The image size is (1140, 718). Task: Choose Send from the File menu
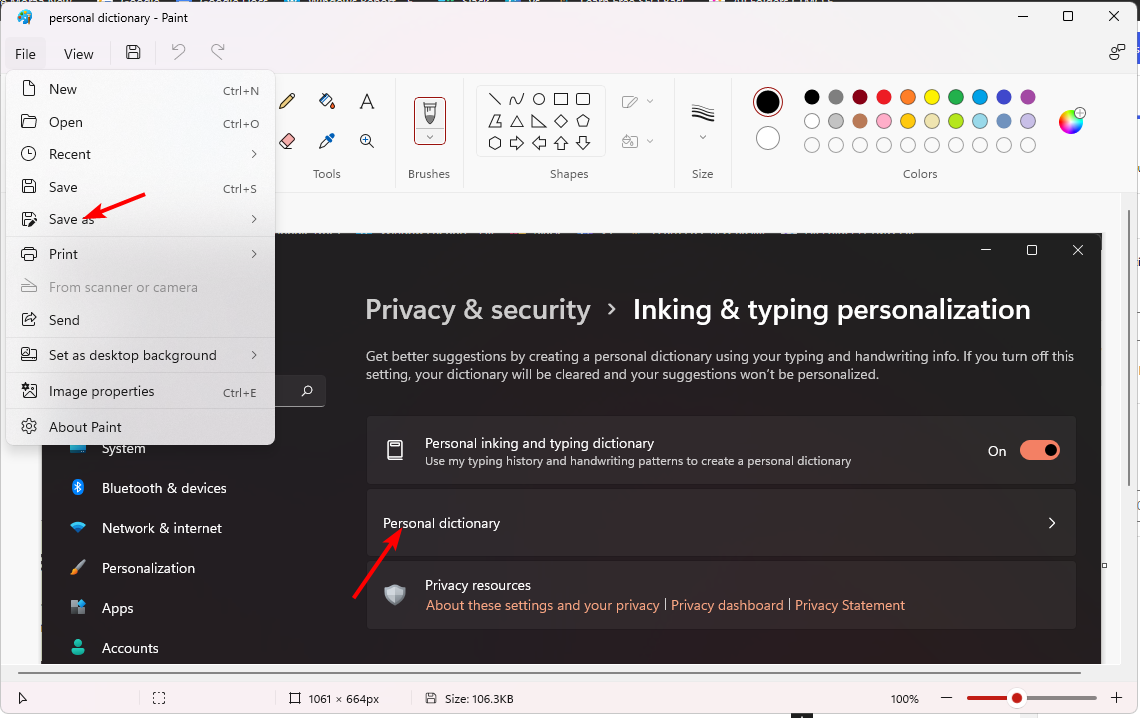pyautogui.click(x=140, y=320)
